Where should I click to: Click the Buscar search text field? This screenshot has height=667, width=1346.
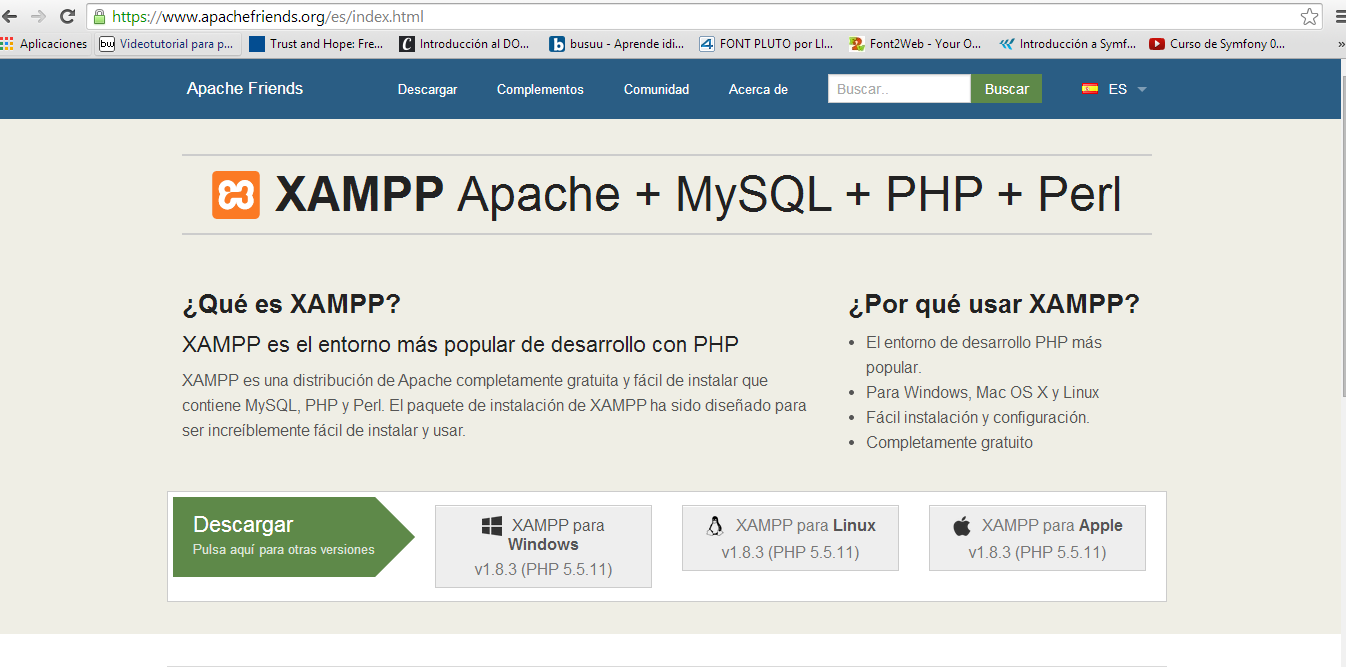point(899,89)
